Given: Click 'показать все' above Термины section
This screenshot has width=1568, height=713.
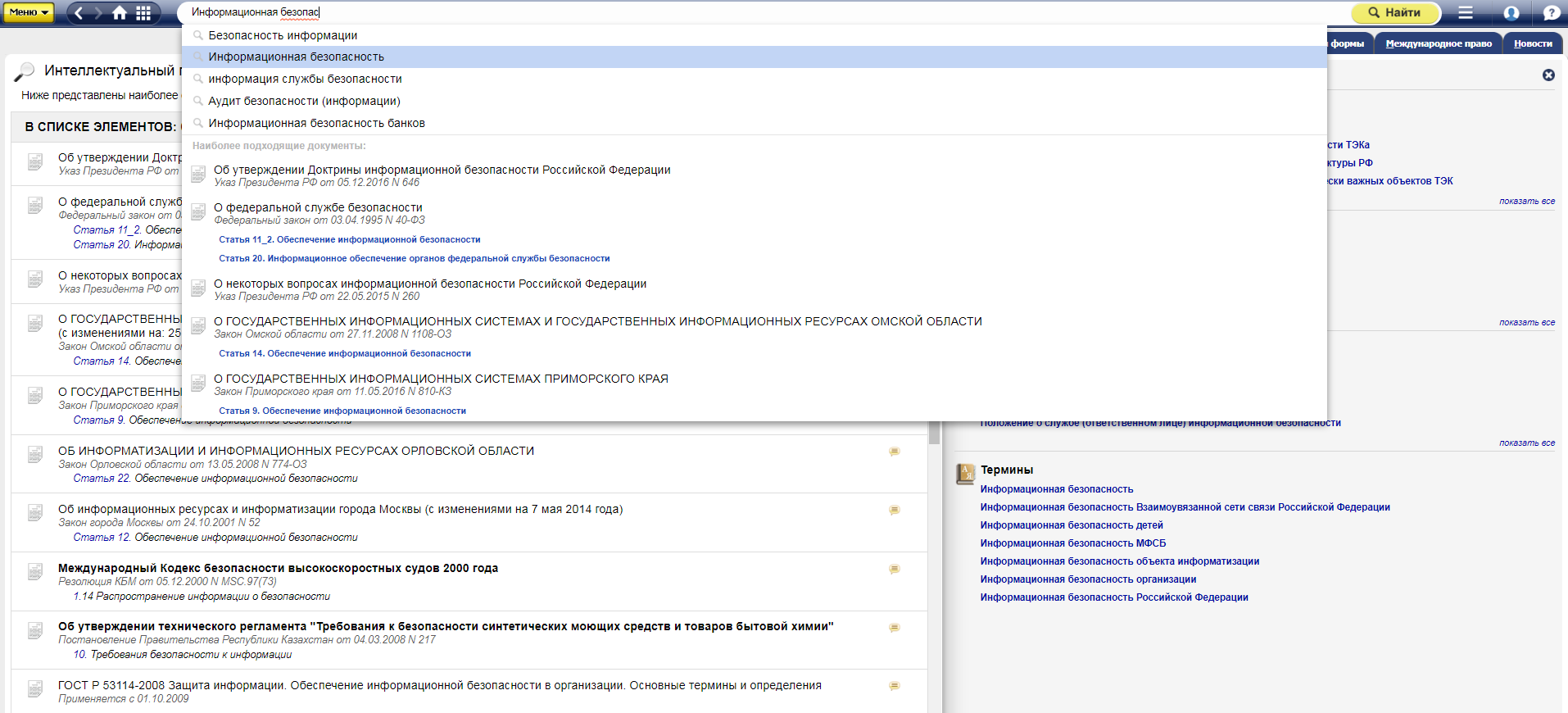Looking at the screenshot, I should coord(1526,443).
